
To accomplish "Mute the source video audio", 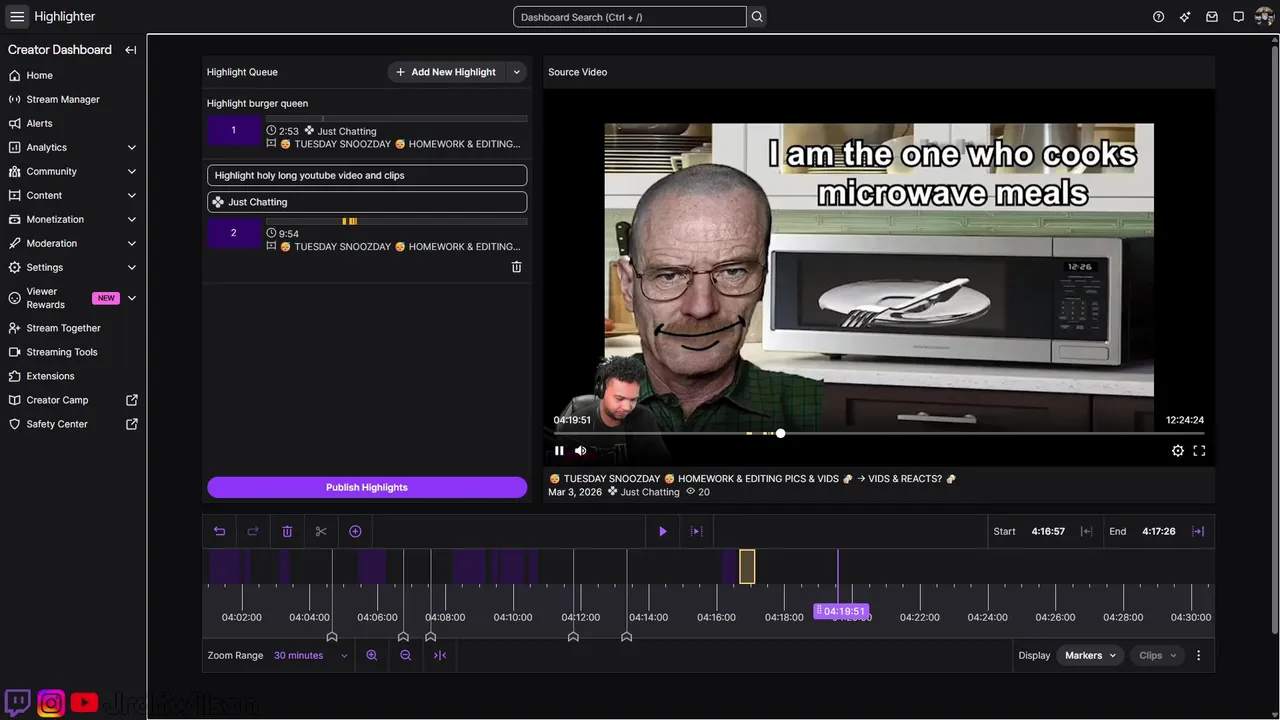I will coord(581,451).
